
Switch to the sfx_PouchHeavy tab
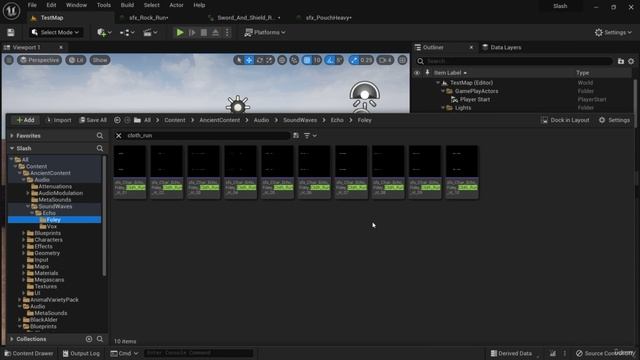tap(329, 18)
